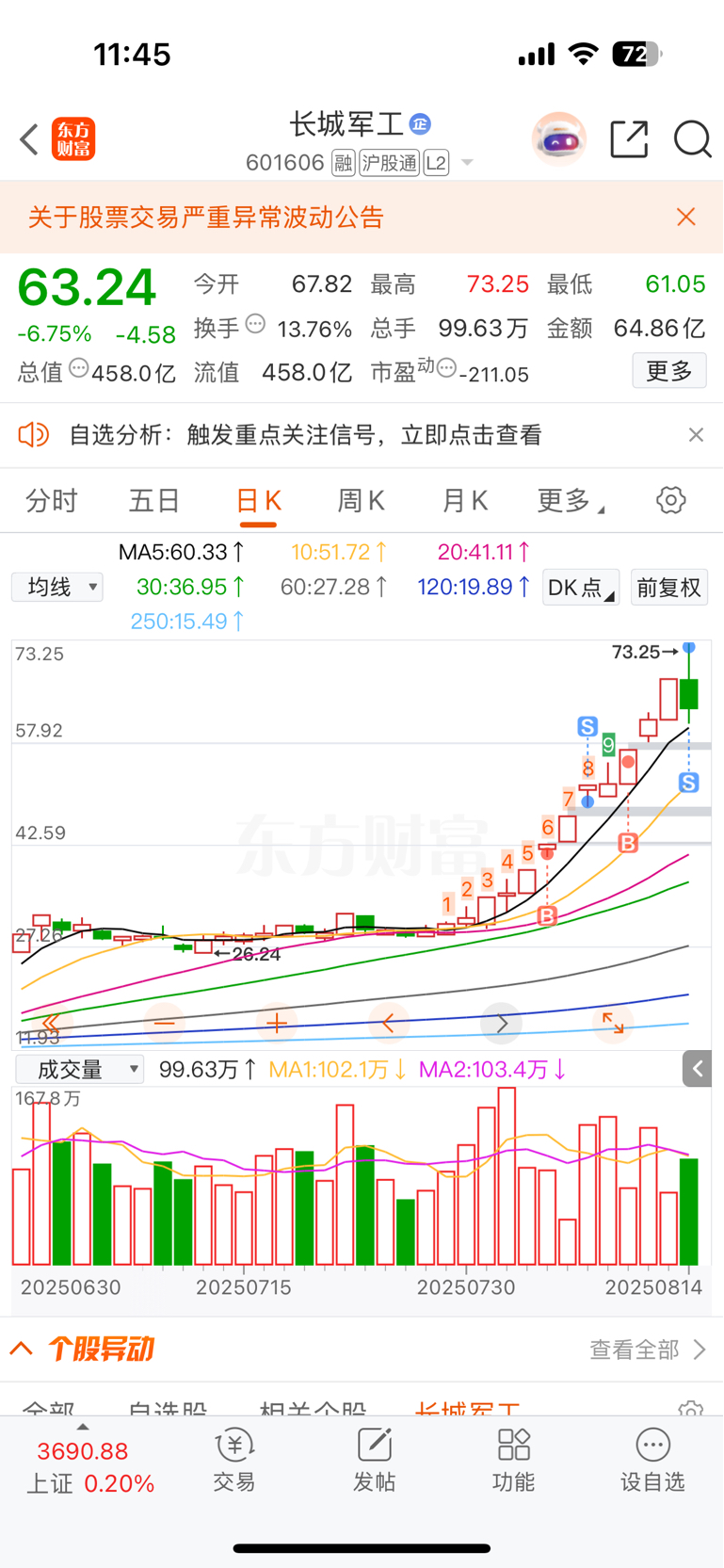Image resolution: width=724 pixels, height=1568 pixels.
Task: Tap the 沪股通 tag
Action: click(389, 163)
